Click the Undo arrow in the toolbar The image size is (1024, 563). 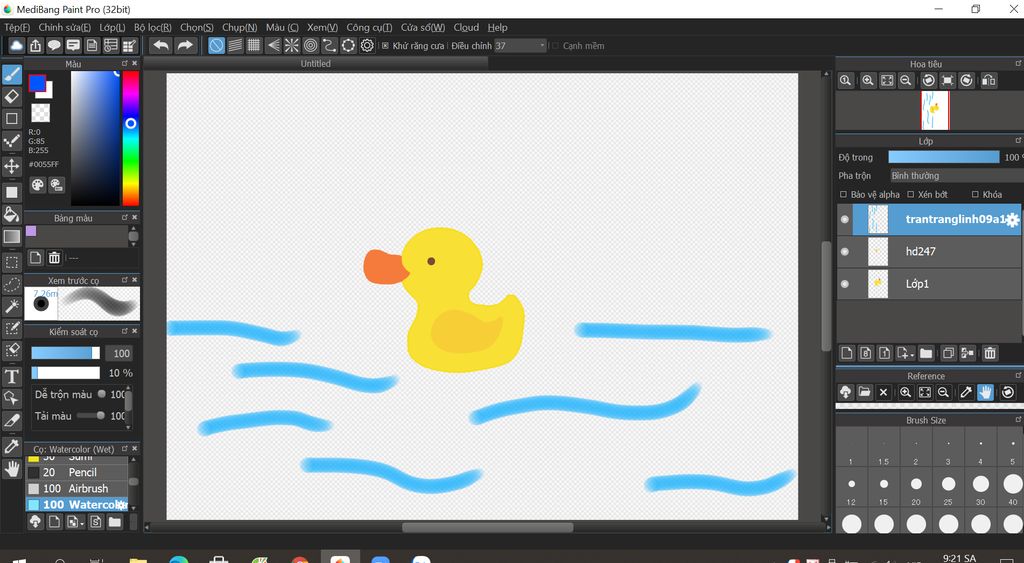click(161, 45)
